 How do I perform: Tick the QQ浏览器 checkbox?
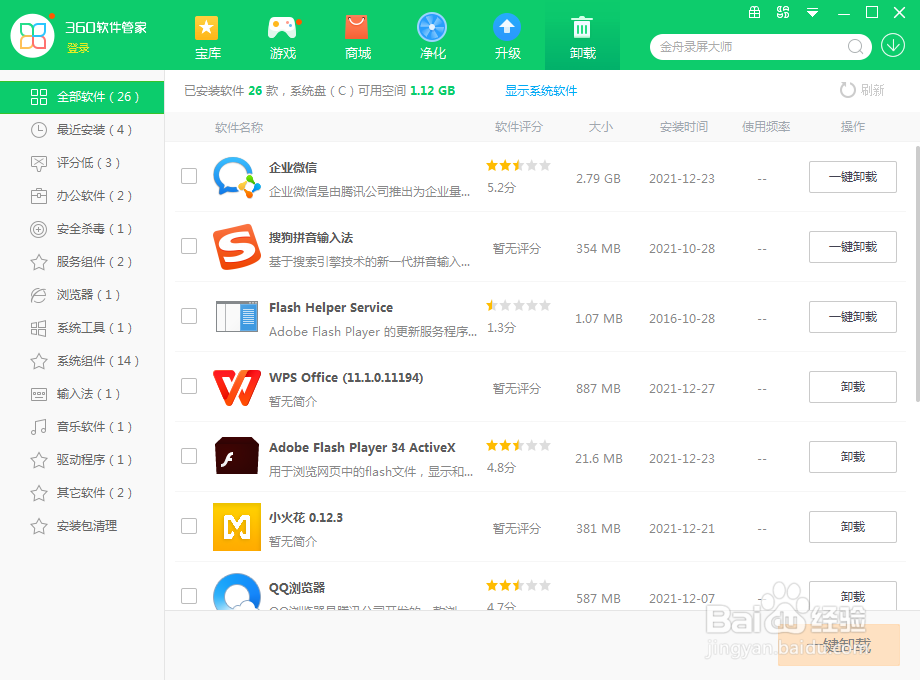click(189, 596)
